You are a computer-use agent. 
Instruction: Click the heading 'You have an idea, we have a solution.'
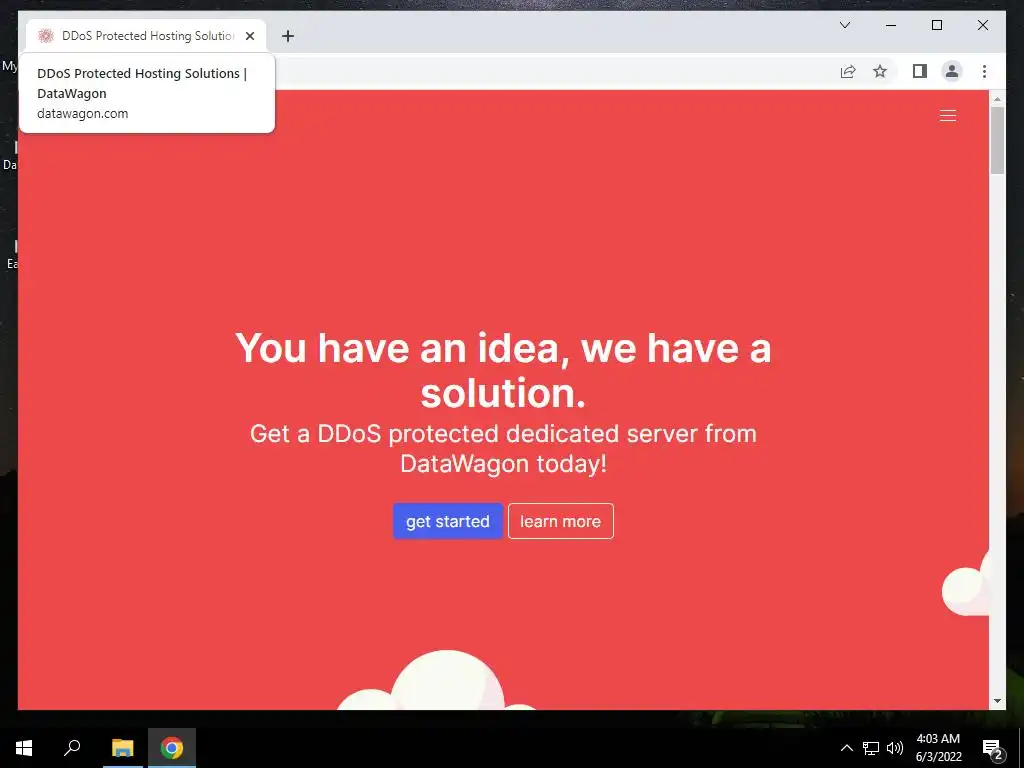tap(503, 370)
